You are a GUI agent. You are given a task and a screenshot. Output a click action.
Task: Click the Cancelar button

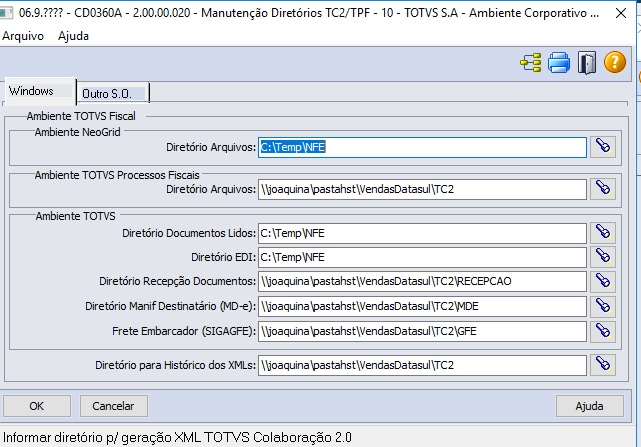[113, 406]
